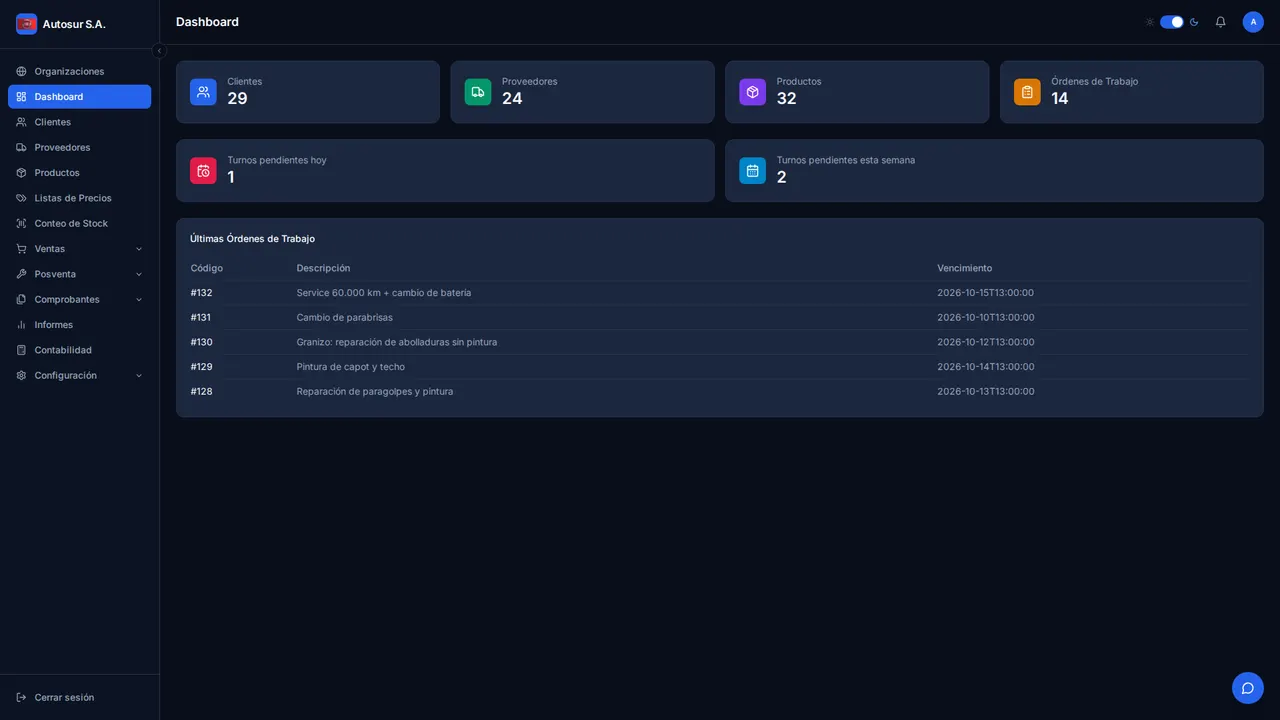This screenshot has height=720, width=1280.
Task: Open the chat bubble button
Action: [1248, 688]
